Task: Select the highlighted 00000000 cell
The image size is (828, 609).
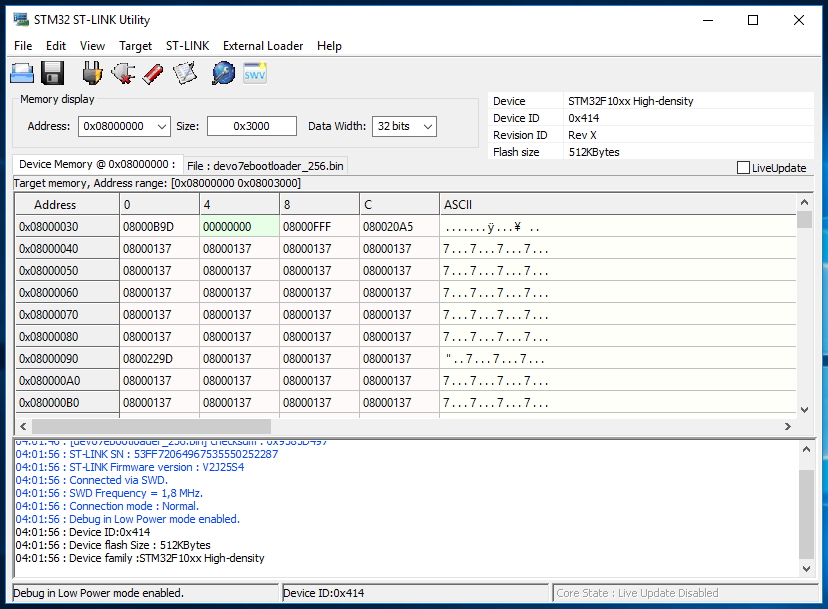Action: (240, 227)
